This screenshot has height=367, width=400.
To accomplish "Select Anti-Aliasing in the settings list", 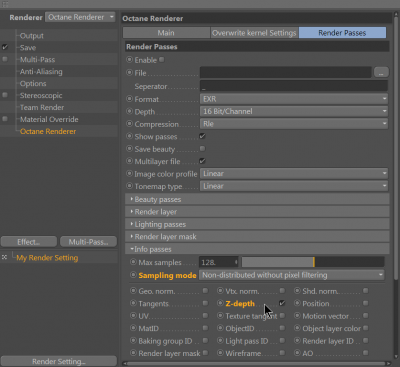I will pos(41,72).
